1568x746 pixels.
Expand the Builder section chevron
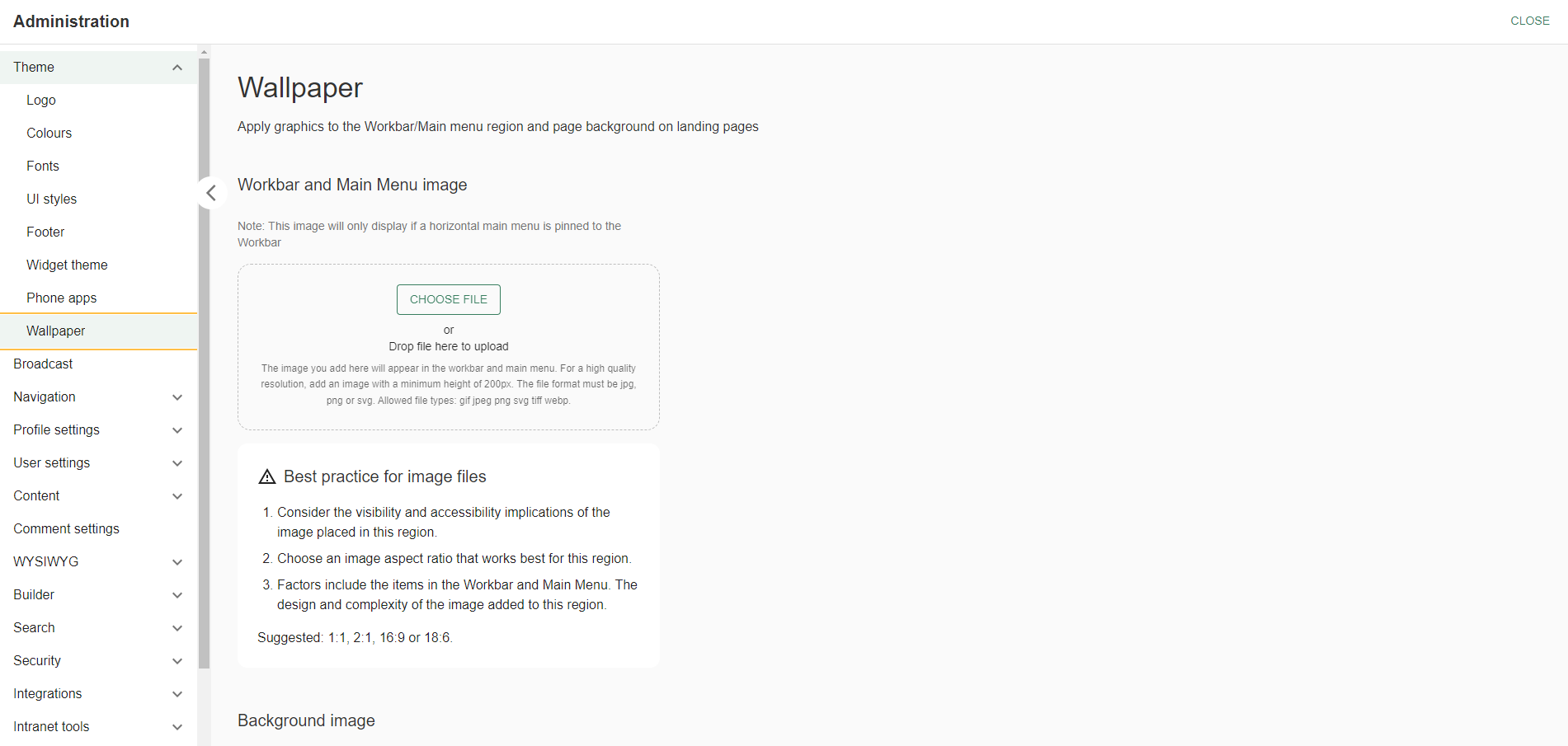tap(177, 595)
